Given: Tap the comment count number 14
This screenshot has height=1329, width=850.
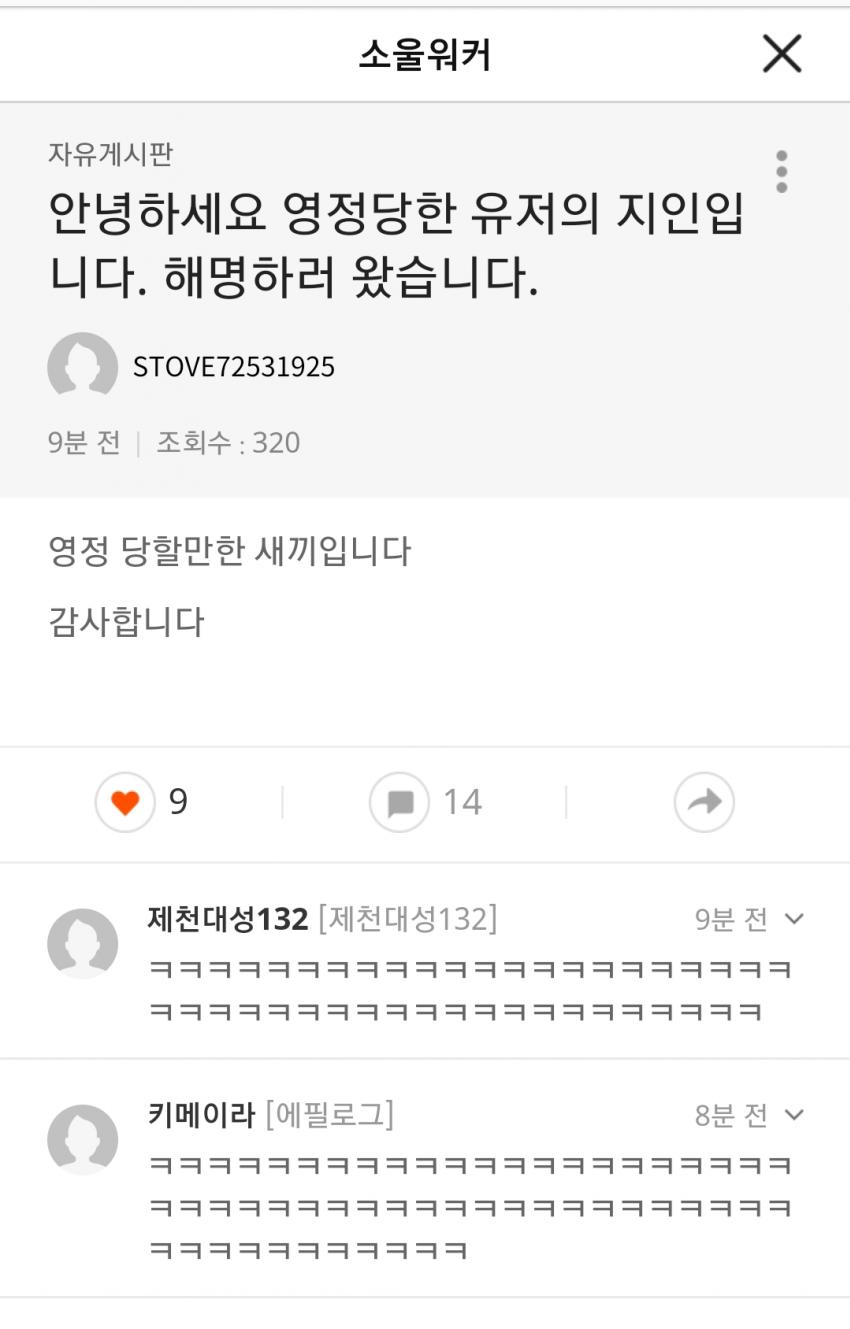Looking at the screenshot, I should pos(462,802).
